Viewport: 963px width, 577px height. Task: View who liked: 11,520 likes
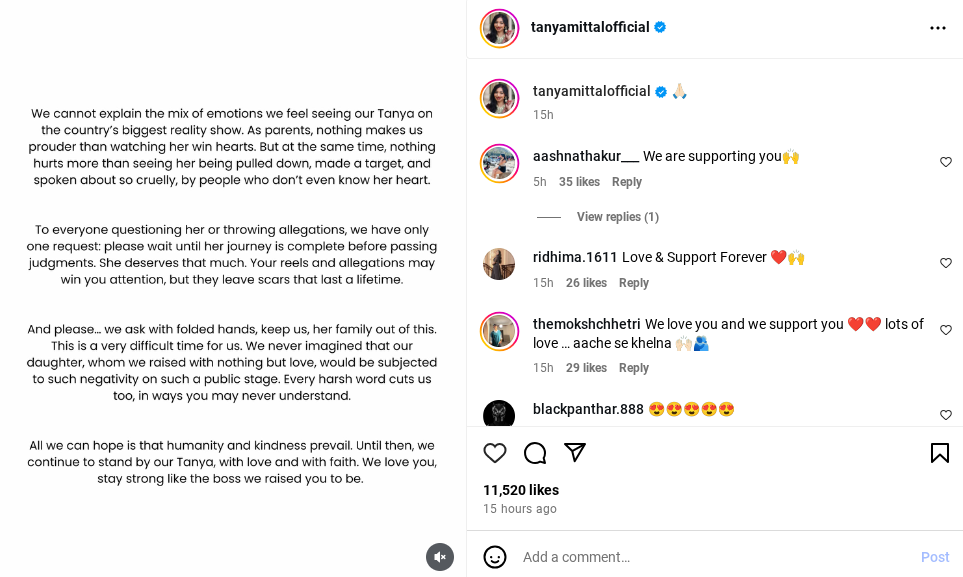click(521, 490)
